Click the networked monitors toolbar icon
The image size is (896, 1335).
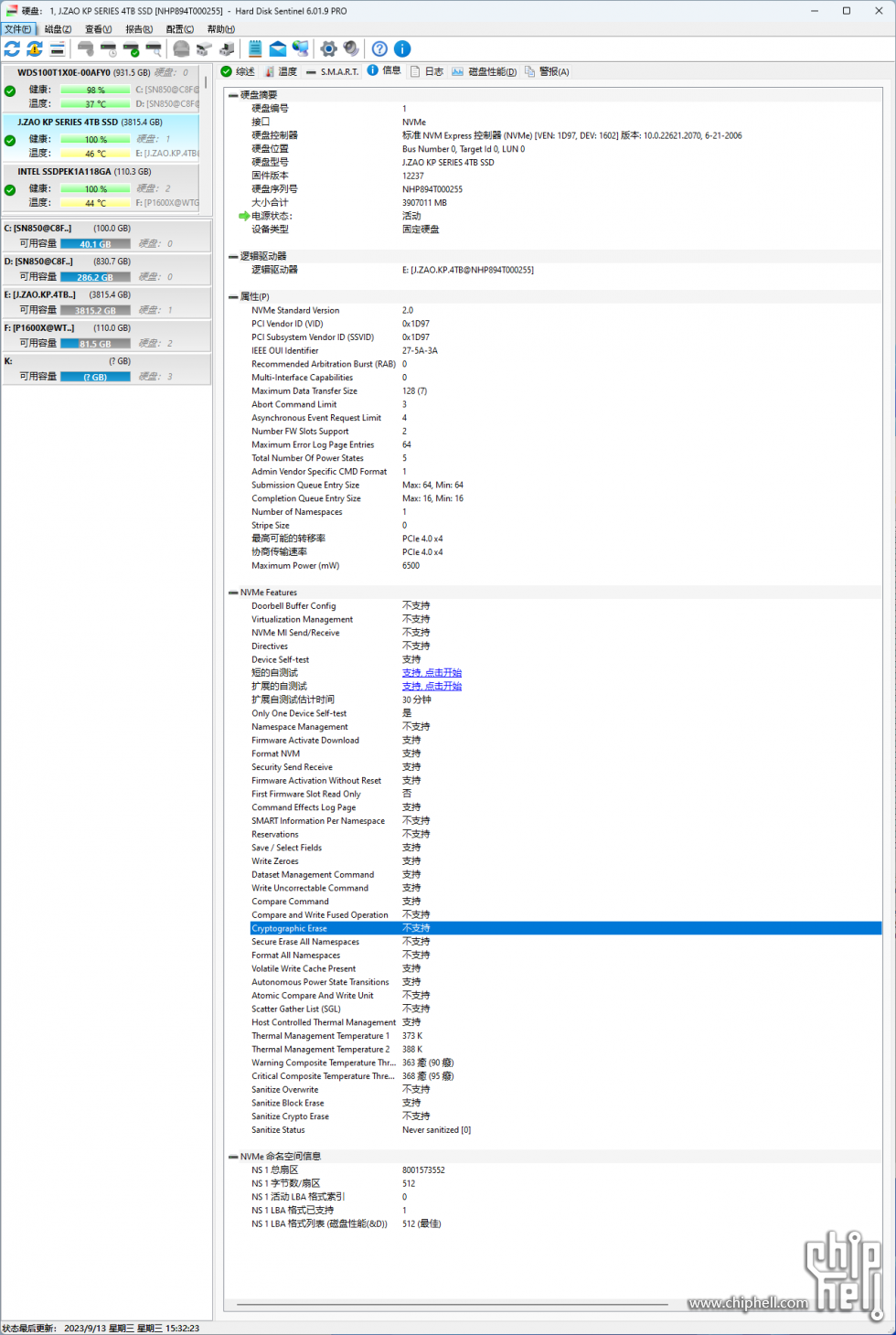(301, 48)
